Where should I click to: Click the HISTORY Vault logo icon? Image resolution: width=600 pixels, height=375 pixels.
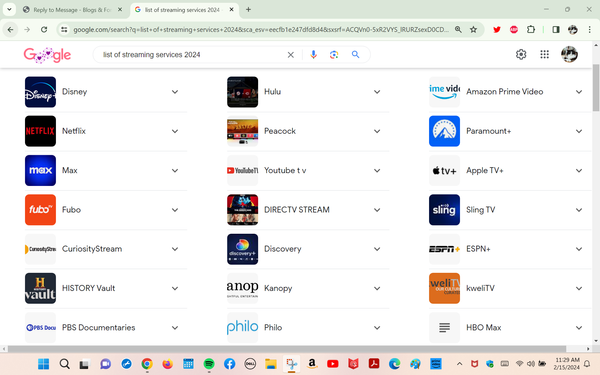[40, 288]
